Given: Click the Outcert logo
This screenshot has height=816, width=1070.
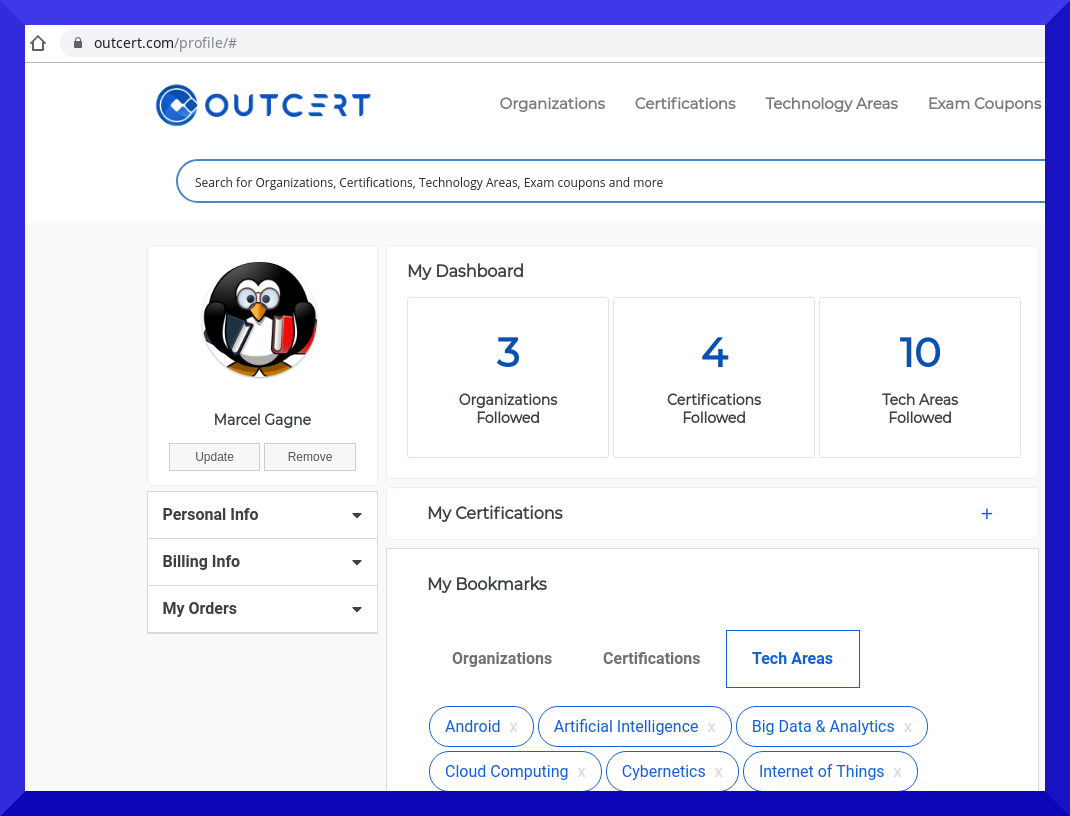Looking at the screenshot, I should coord(263,105).
